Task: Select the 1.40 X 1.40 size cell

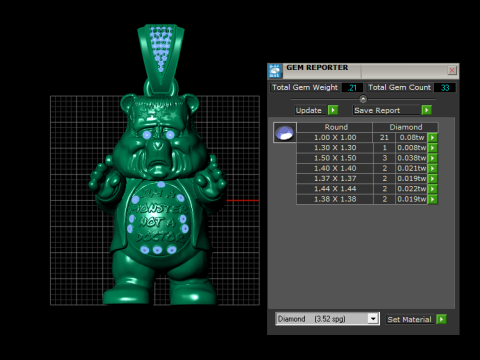Action: coord(335,168)
